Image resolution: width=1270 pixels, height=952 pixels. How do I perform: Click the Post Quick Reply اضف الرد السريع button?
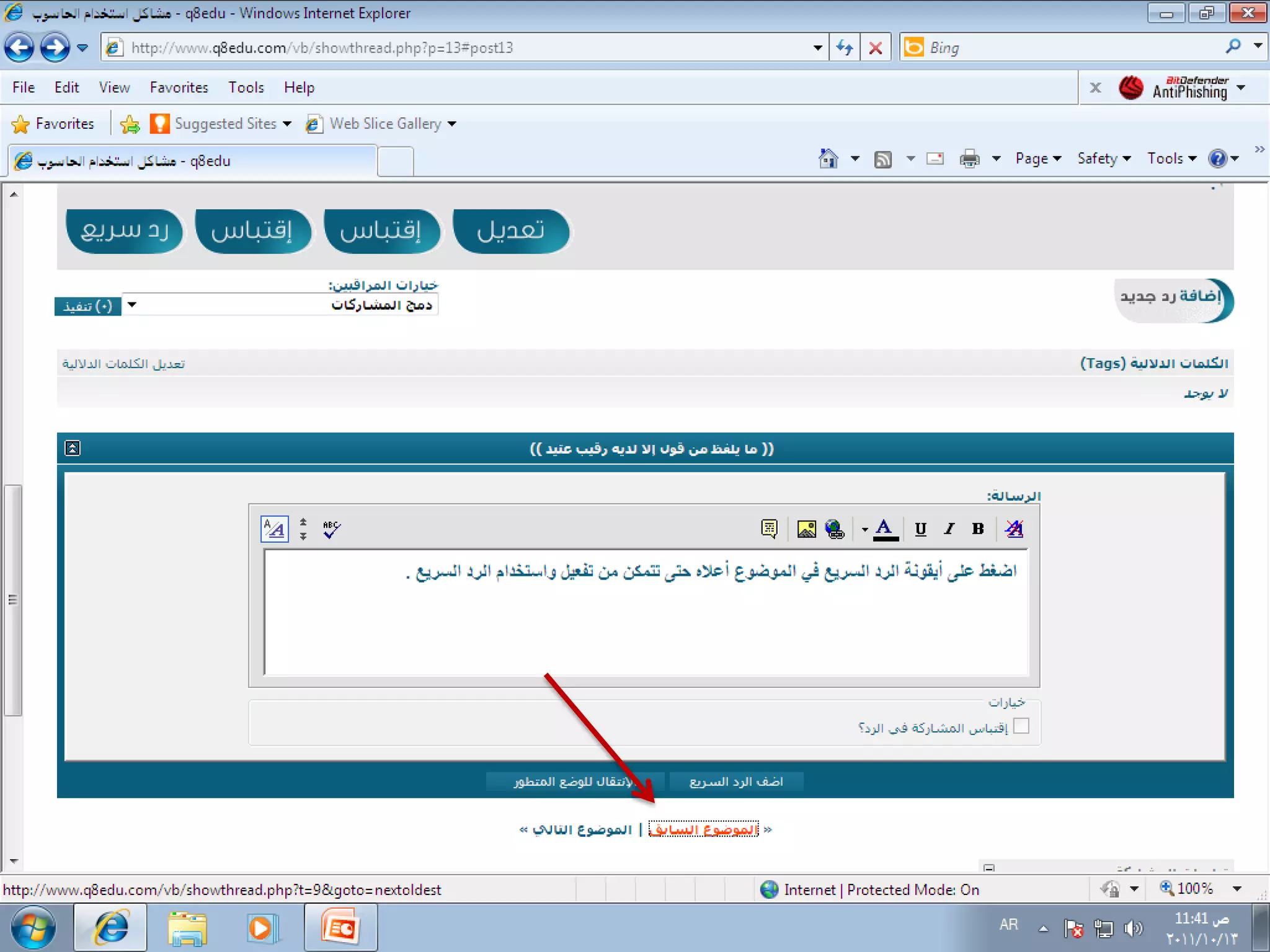coord(737,782)
